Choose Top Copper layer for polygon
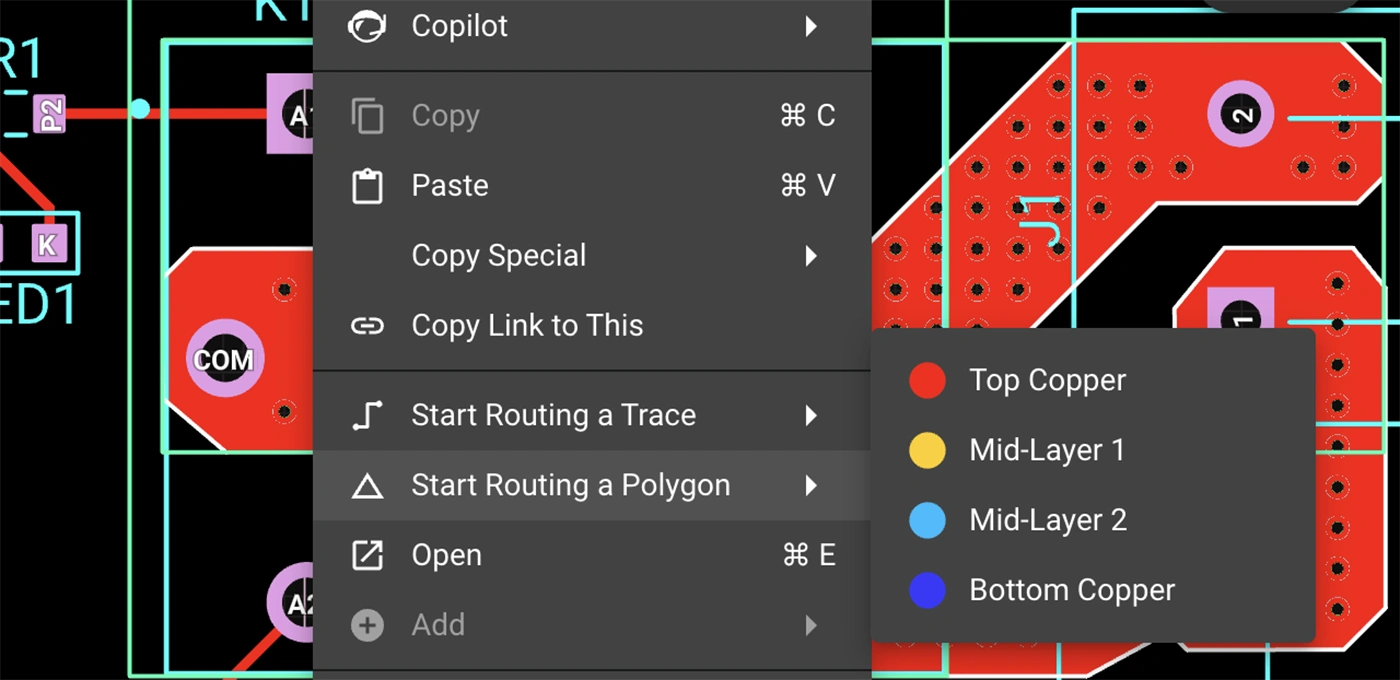Viewport: 1400px width, 680px height. 1047,380
